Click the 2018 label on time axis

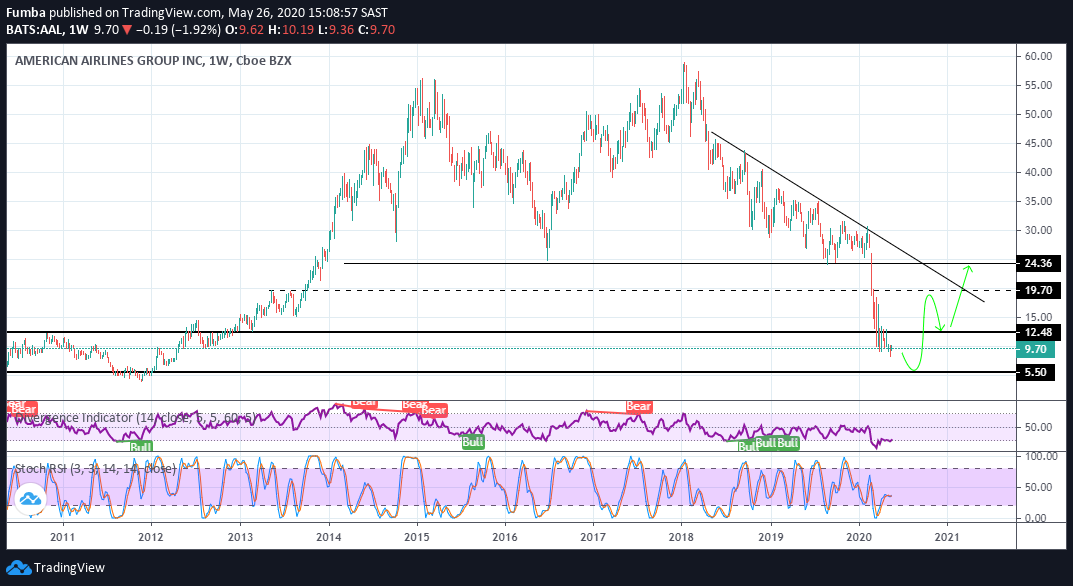(x=682, y=535)
